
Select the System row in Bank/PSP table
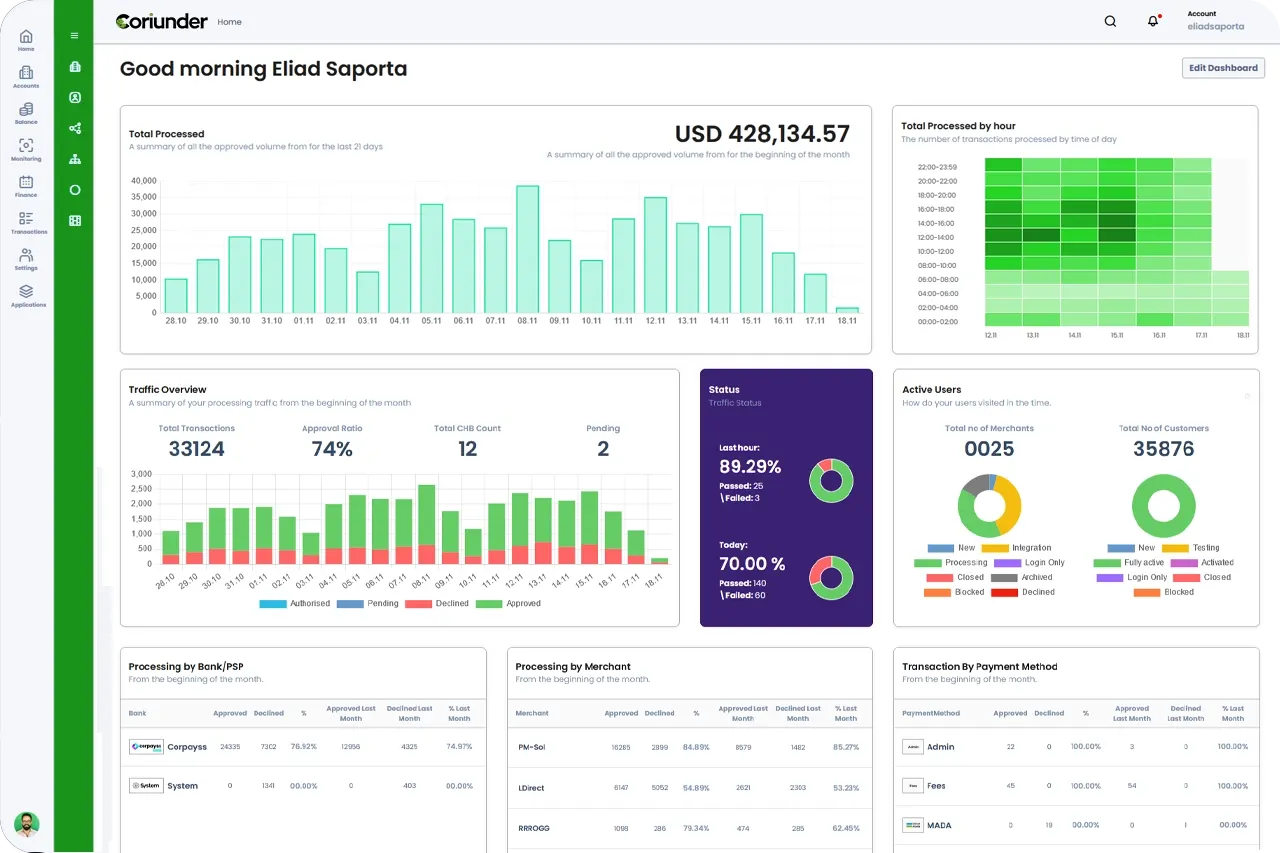(x=303, y=786)
